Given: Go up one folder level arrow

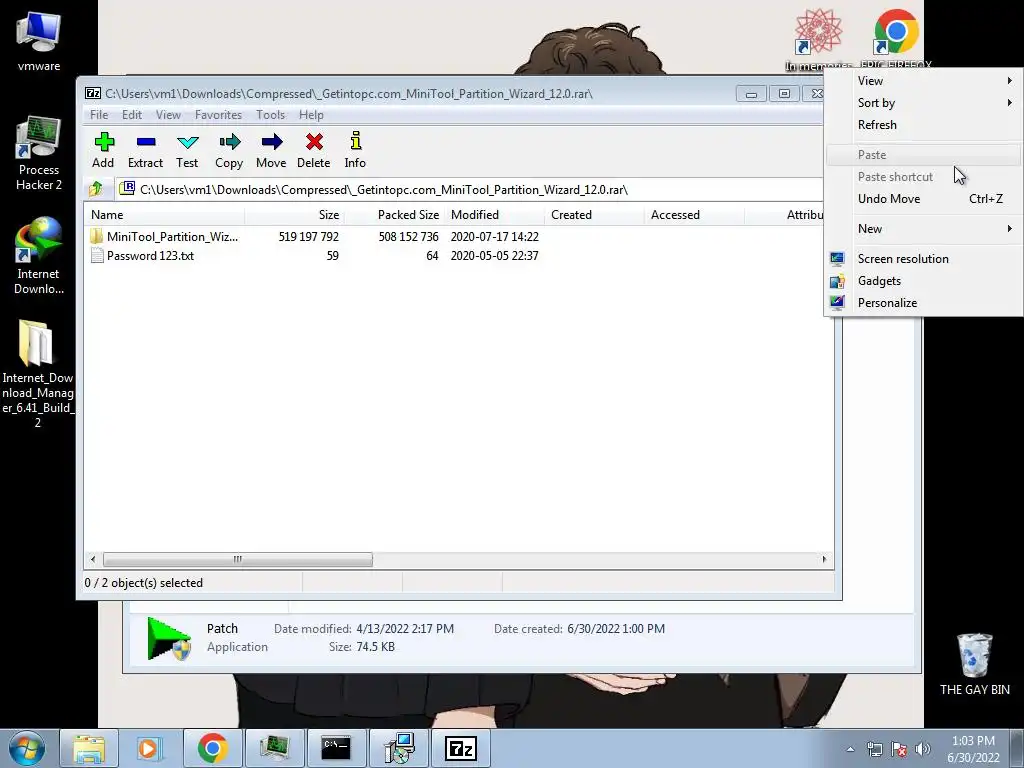Looking at the screenshot, I should pyautogui.click(x=96, y=189).
